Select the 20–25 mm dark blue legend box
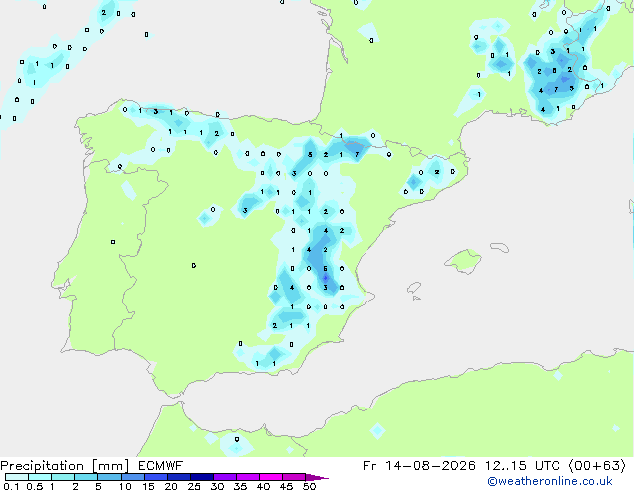This screenshot has height=490, width=634. [x=179, y=477]
